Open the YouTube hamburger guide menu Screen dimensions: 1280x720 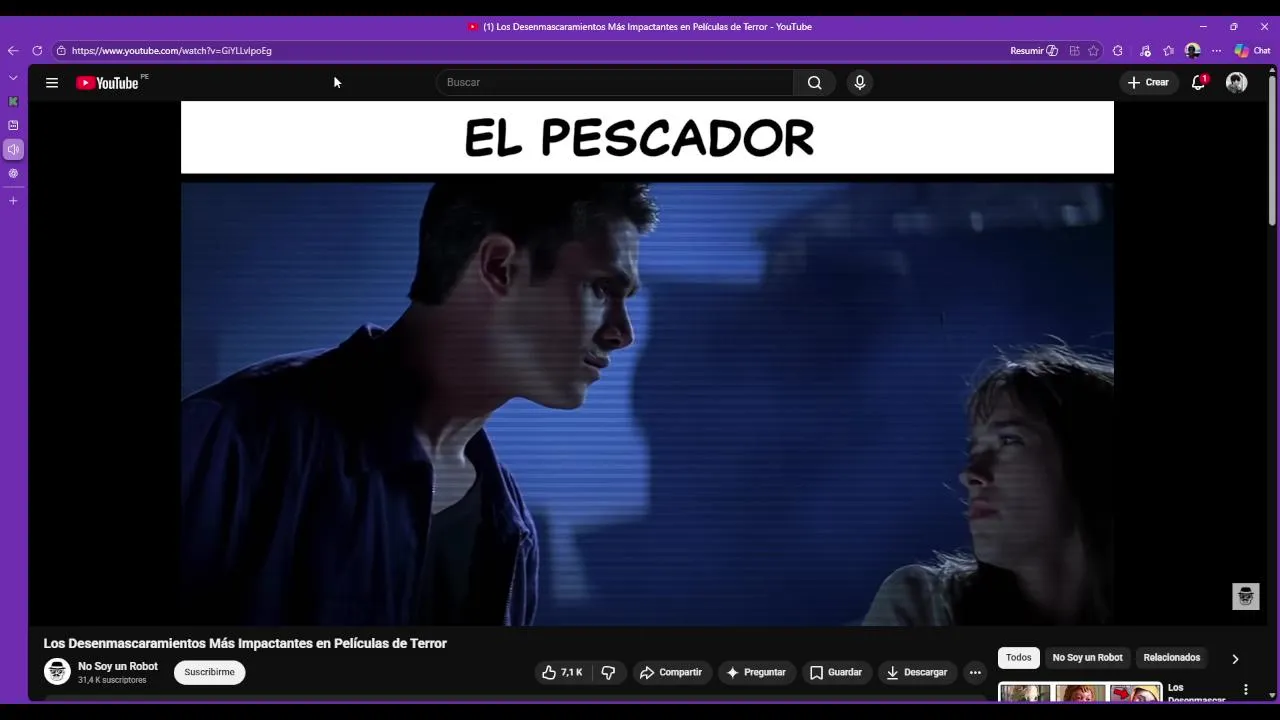[x=52, y=83]
